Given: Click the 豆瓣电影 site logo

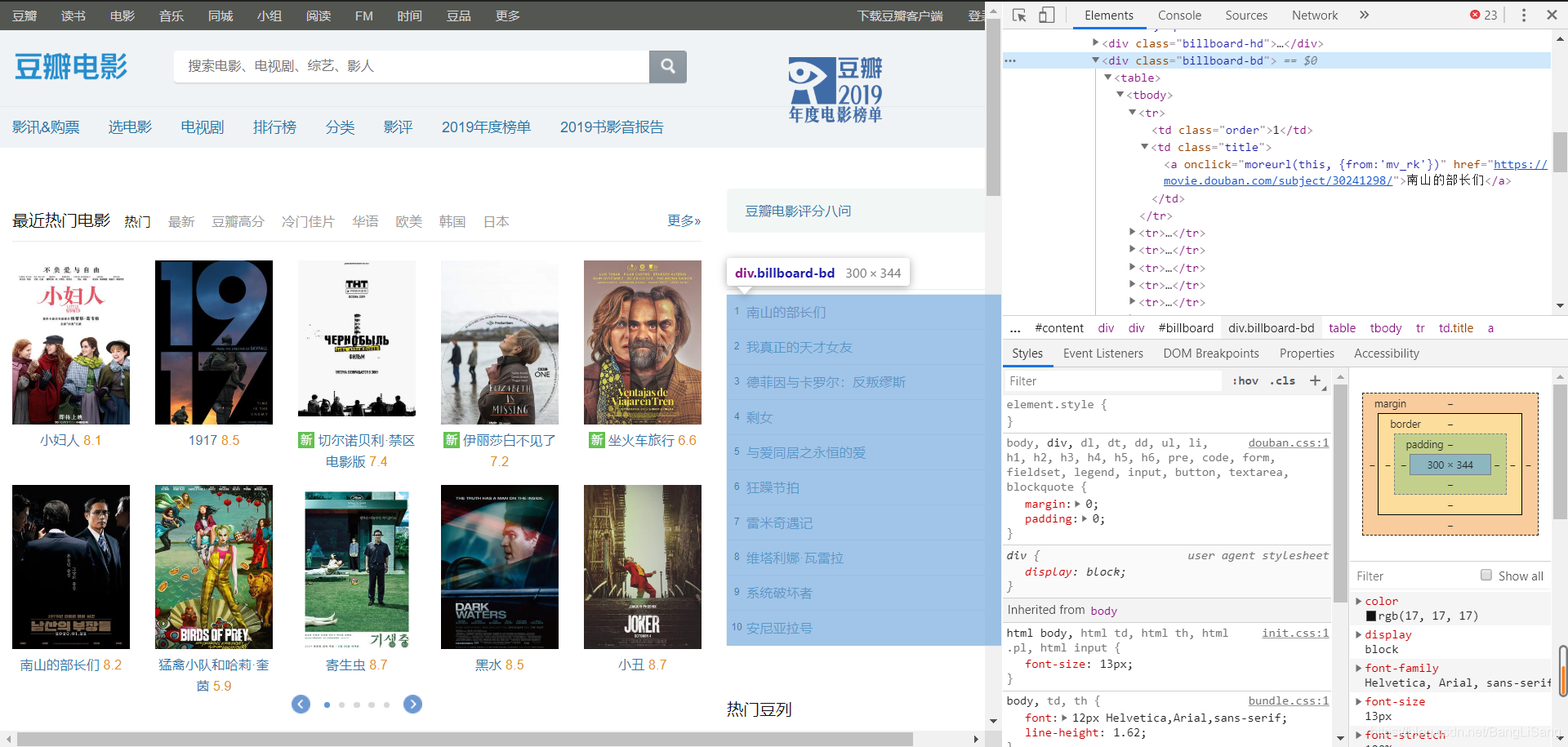Looking at the screenshot, I should coord(71,66).
